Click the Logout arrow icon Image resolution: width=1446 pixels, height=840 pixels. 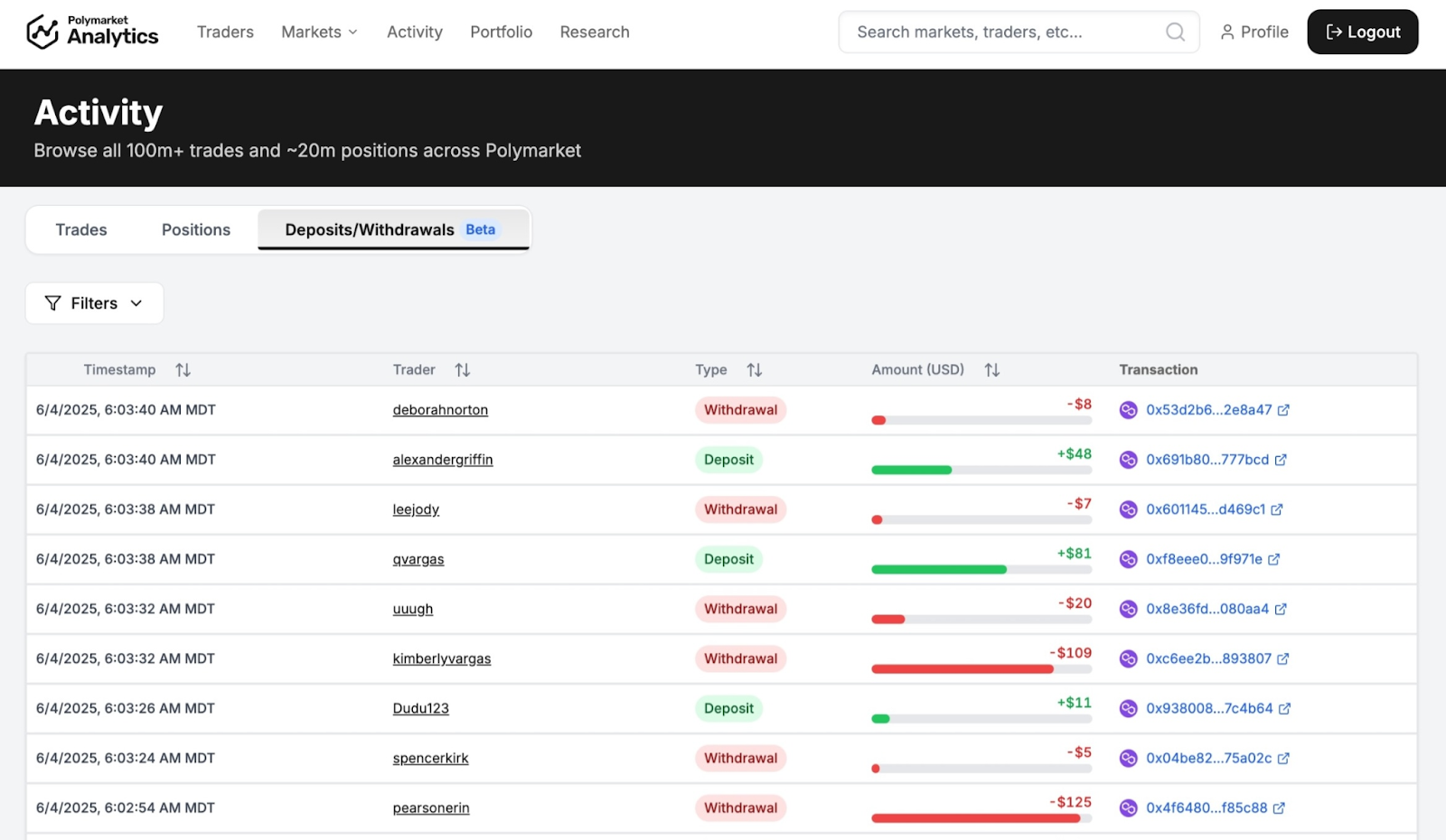click(1332, 32)
